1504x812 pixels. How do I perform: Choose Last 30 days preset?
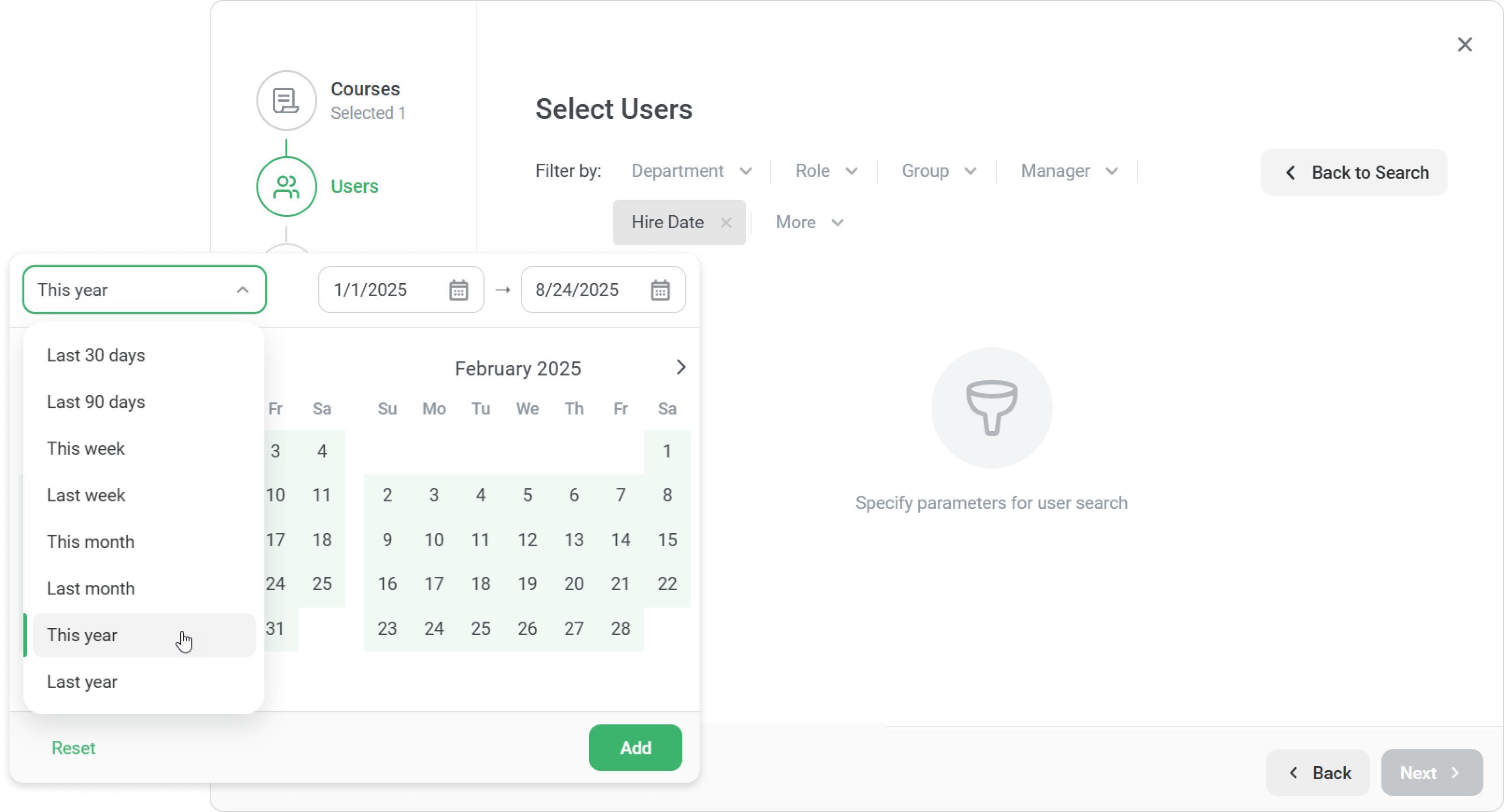pos(96,355)
